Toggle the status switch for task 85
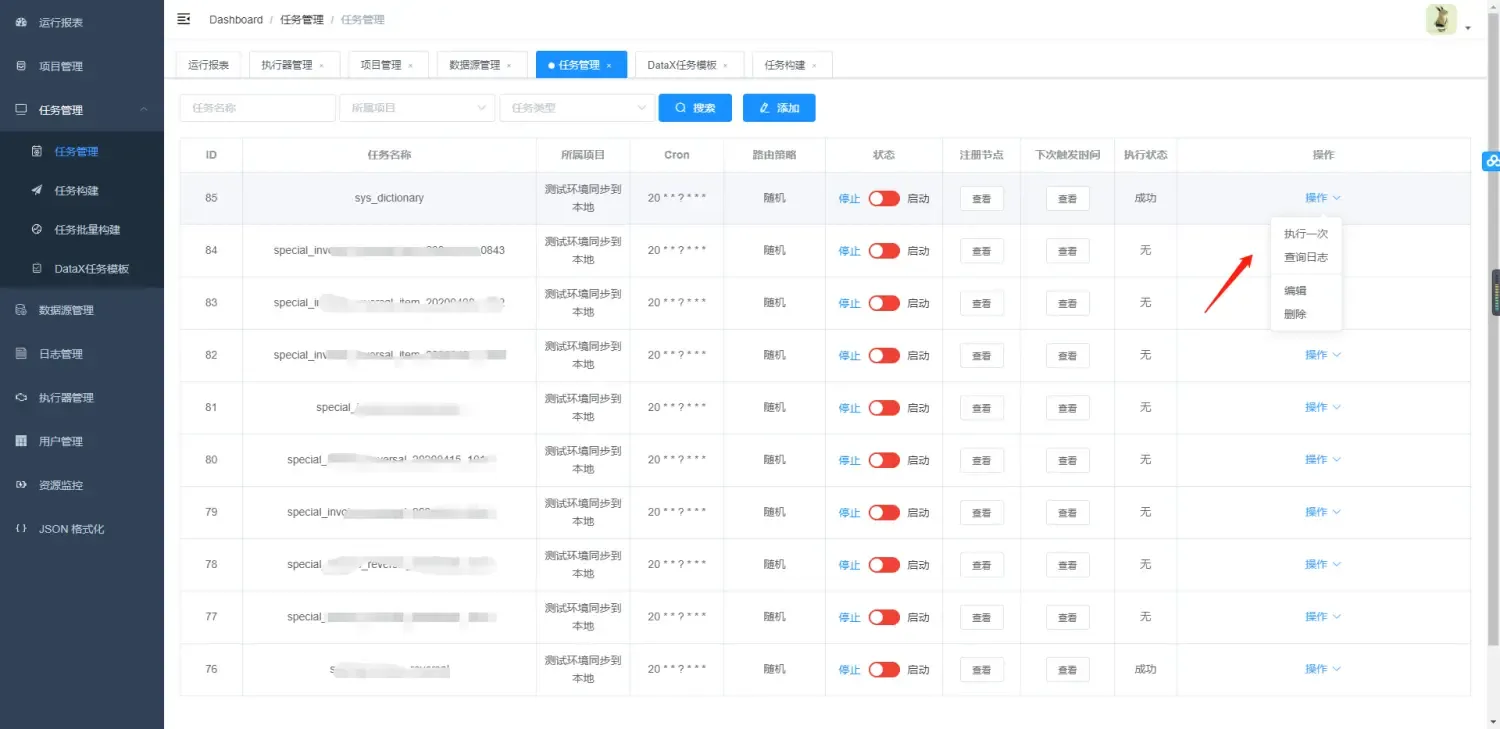 coord(884,198)
